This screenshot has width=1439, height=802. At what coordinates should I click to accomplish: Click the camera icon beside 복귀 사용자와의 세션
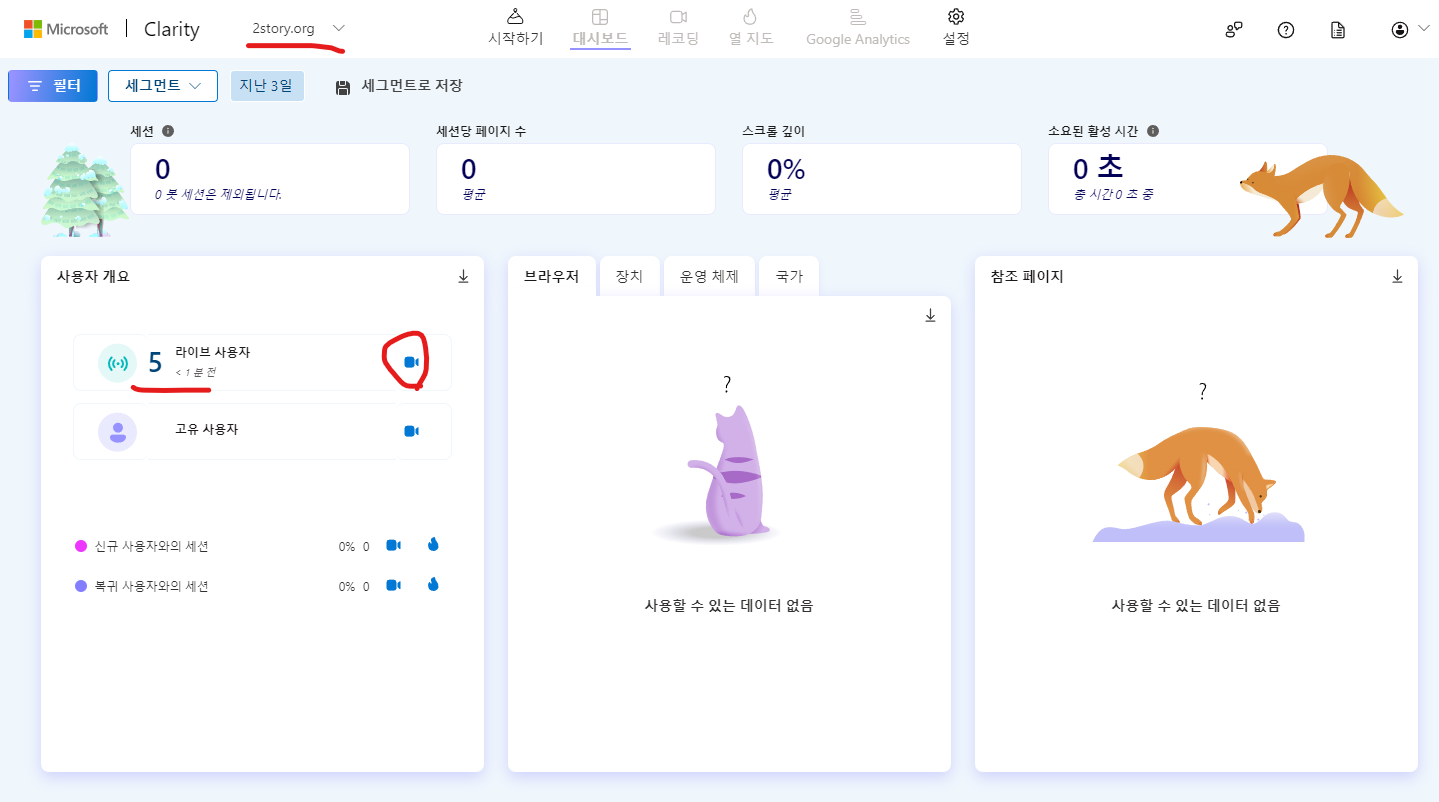392,584
